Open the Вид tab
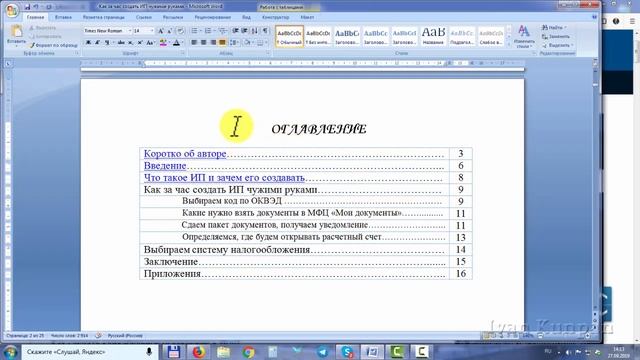The height and width of the screenshot is (360, 640). point(247,17)
